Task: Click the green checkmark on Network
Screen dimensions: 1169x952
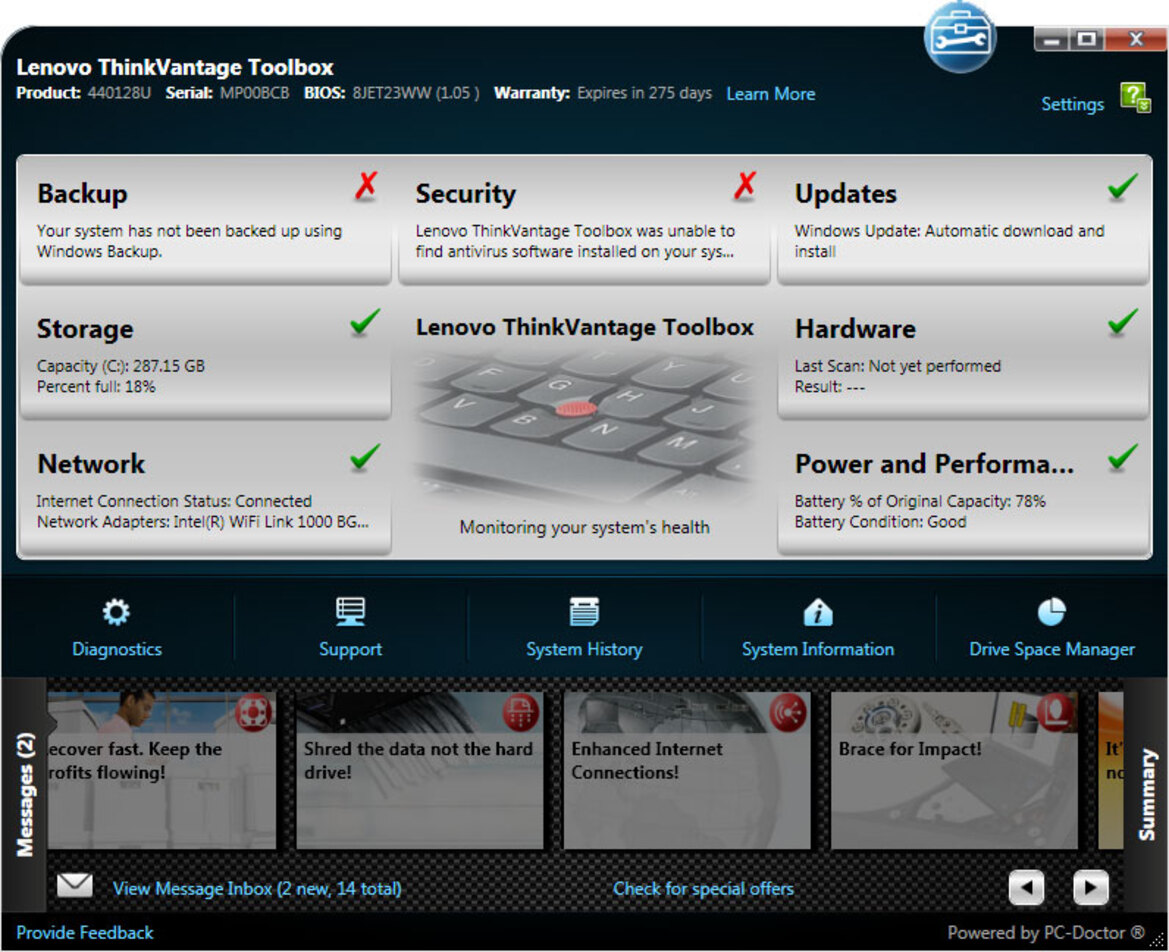Action: click(x=365, y=457)
